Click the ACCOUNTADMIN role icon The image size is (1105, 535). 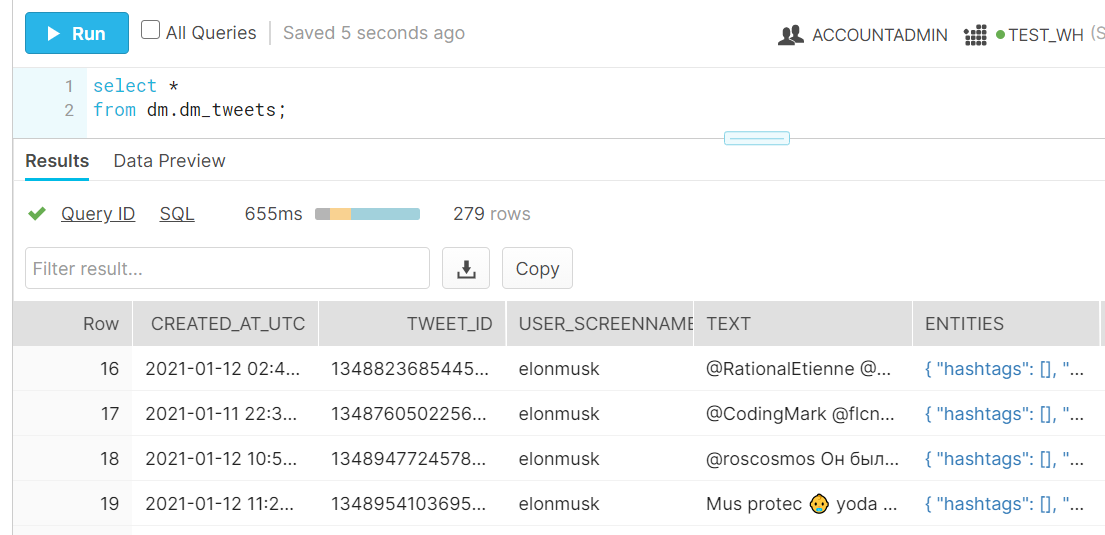click(x=791, y=35)
